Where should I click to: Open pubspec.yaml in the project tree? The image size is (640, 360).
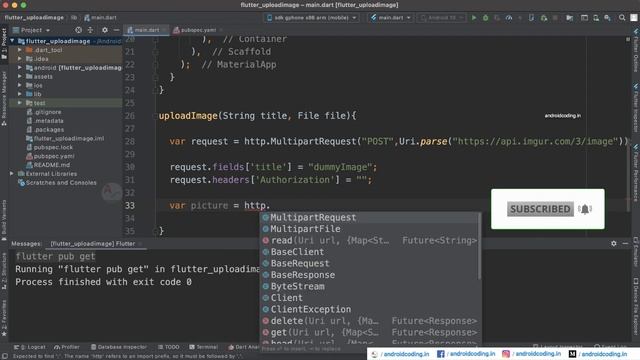50,156
